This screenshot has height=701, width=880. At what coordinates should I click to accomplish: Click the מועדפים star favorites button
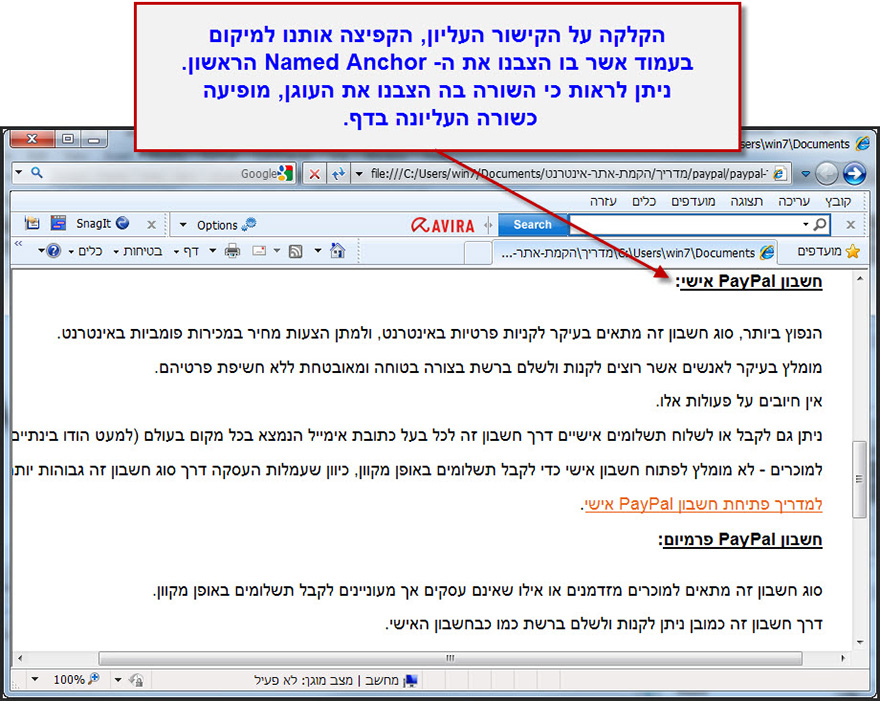click(828, 251)
